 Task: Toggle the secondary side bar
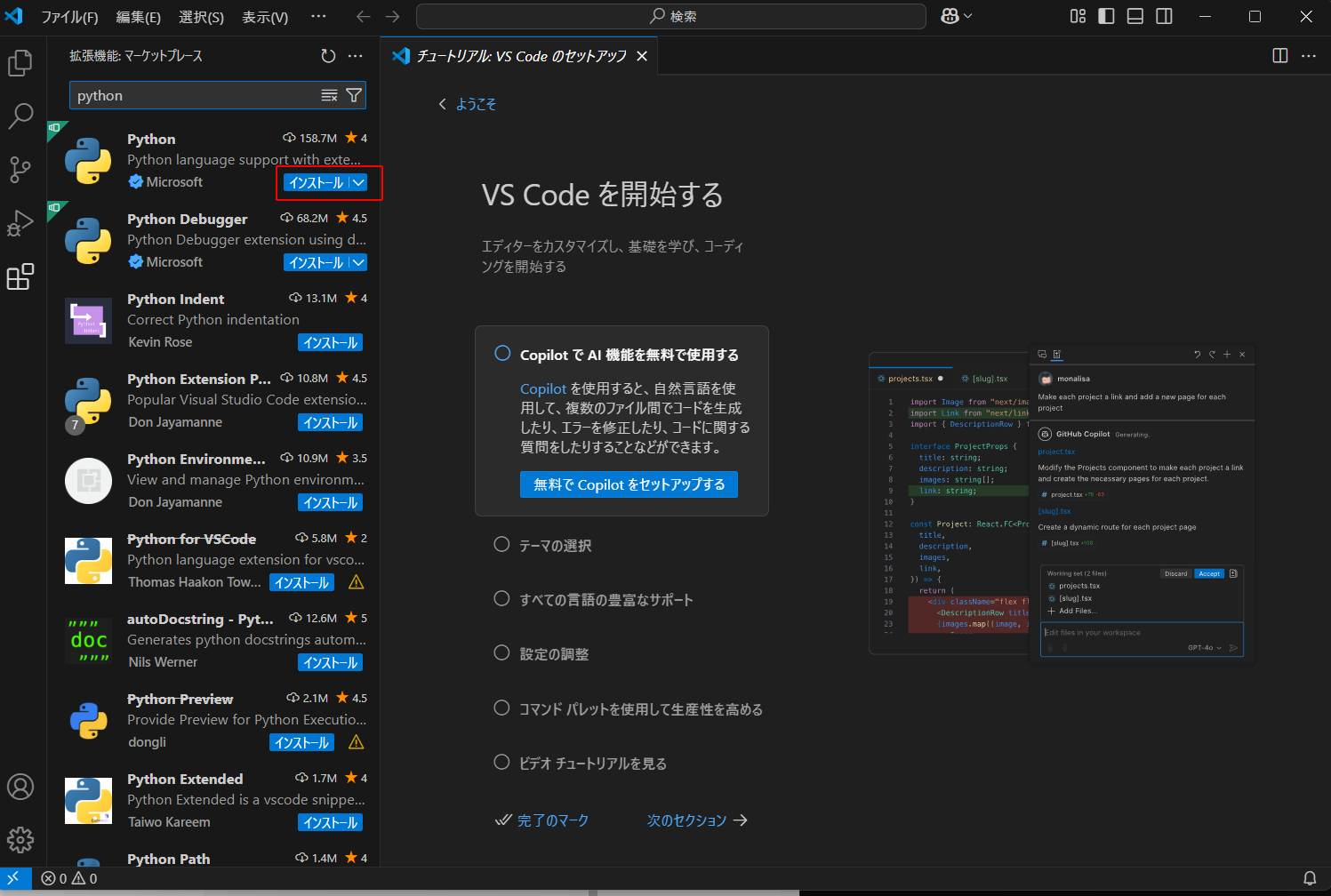click(1164, 16)
